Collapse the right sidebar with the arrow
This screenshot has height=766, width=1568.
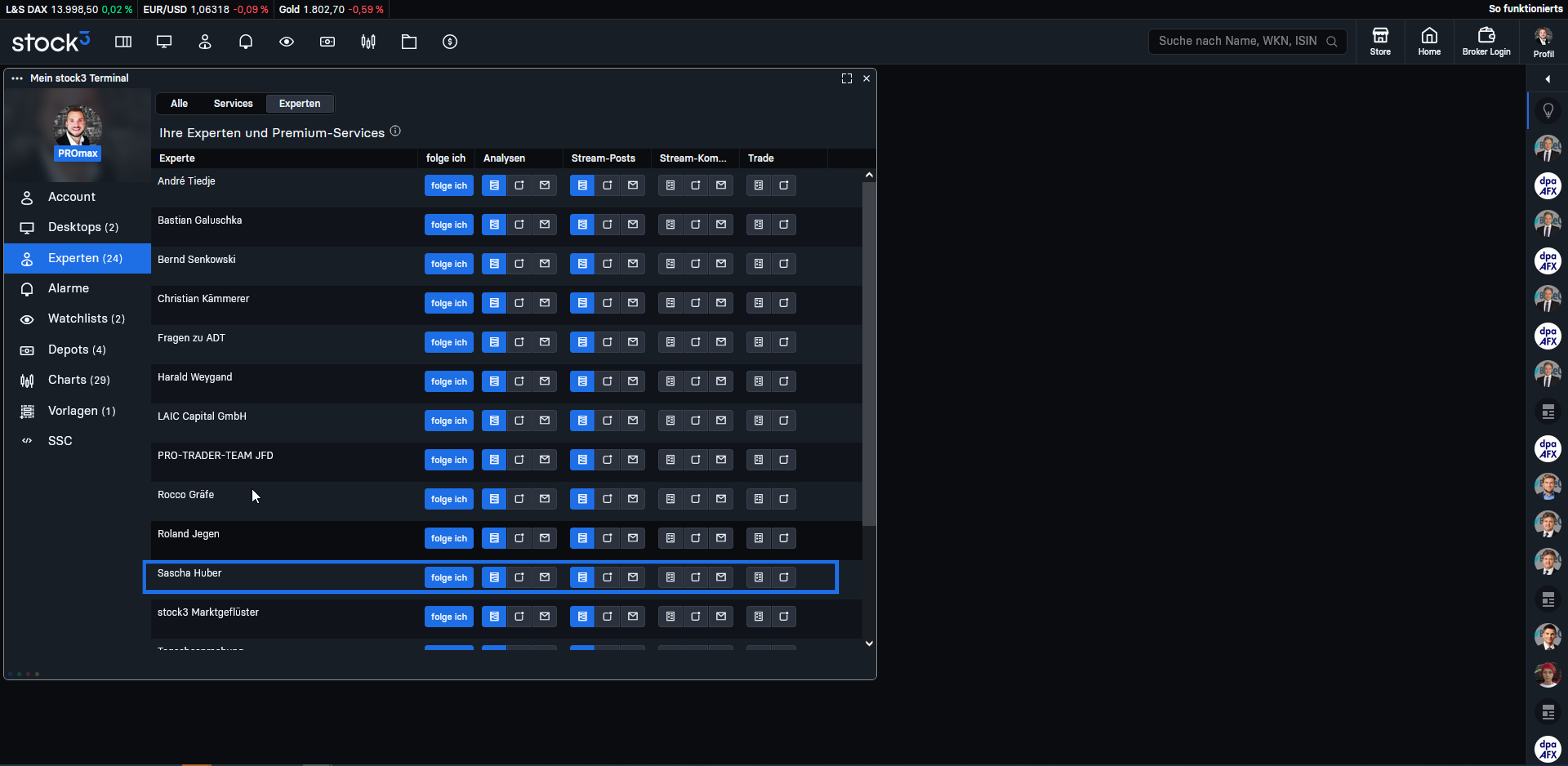point(1547,79)
